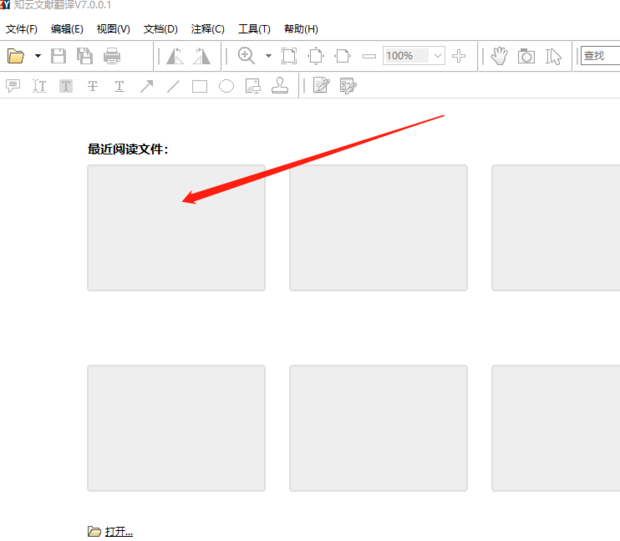Viewport: 620px width, 541px height.
Task: Rotate page counterclockwise
Action: pos(175,56)
